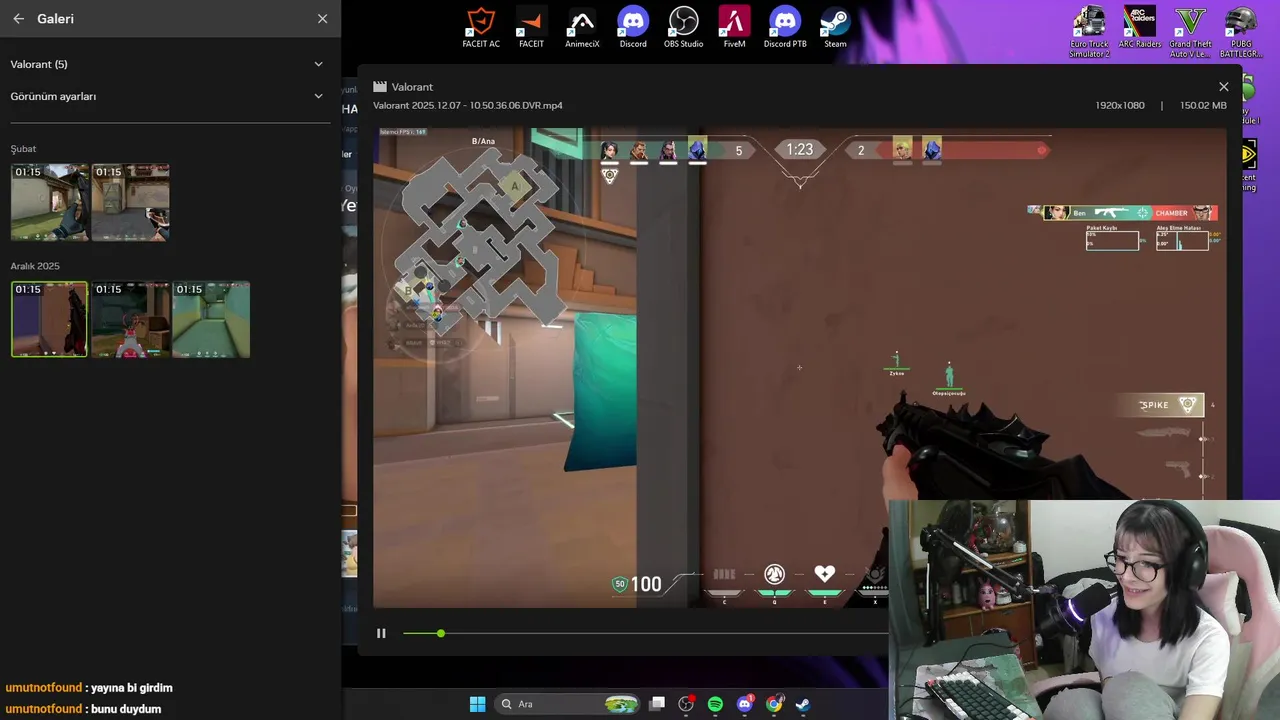Launch the PUBG BATTLEGROUNDS desktop shortcut
The image size is (1280, 720).
click(x=1240, y=32)
